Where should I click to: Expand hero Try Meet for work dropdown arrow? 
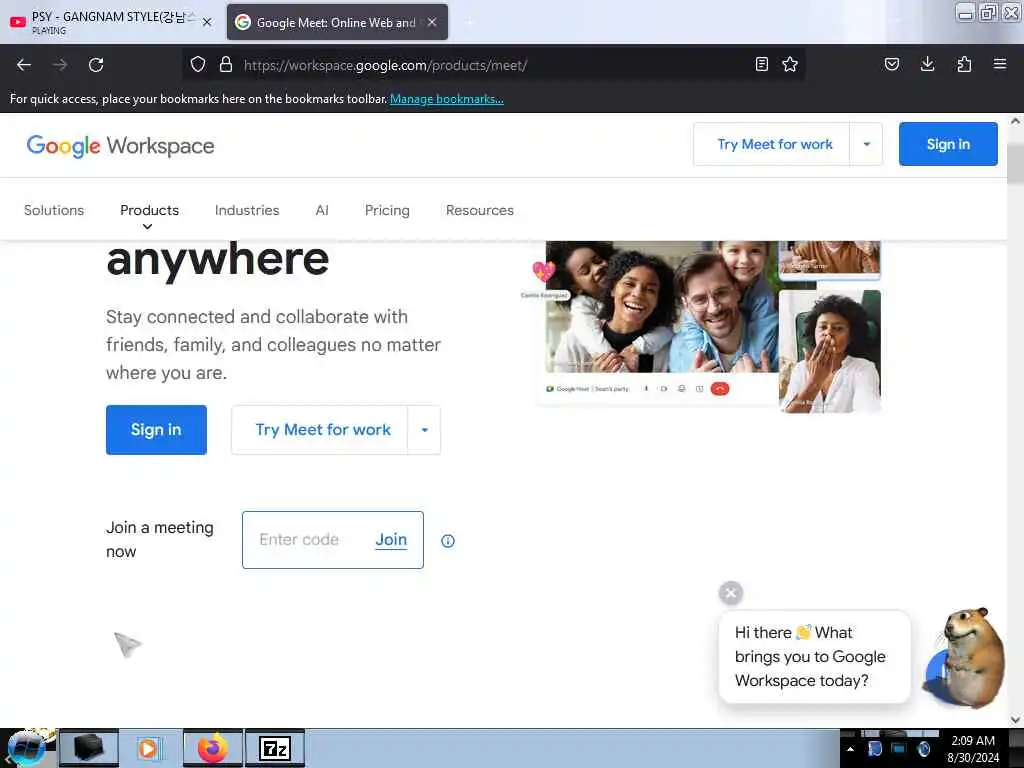click(424, 430)
